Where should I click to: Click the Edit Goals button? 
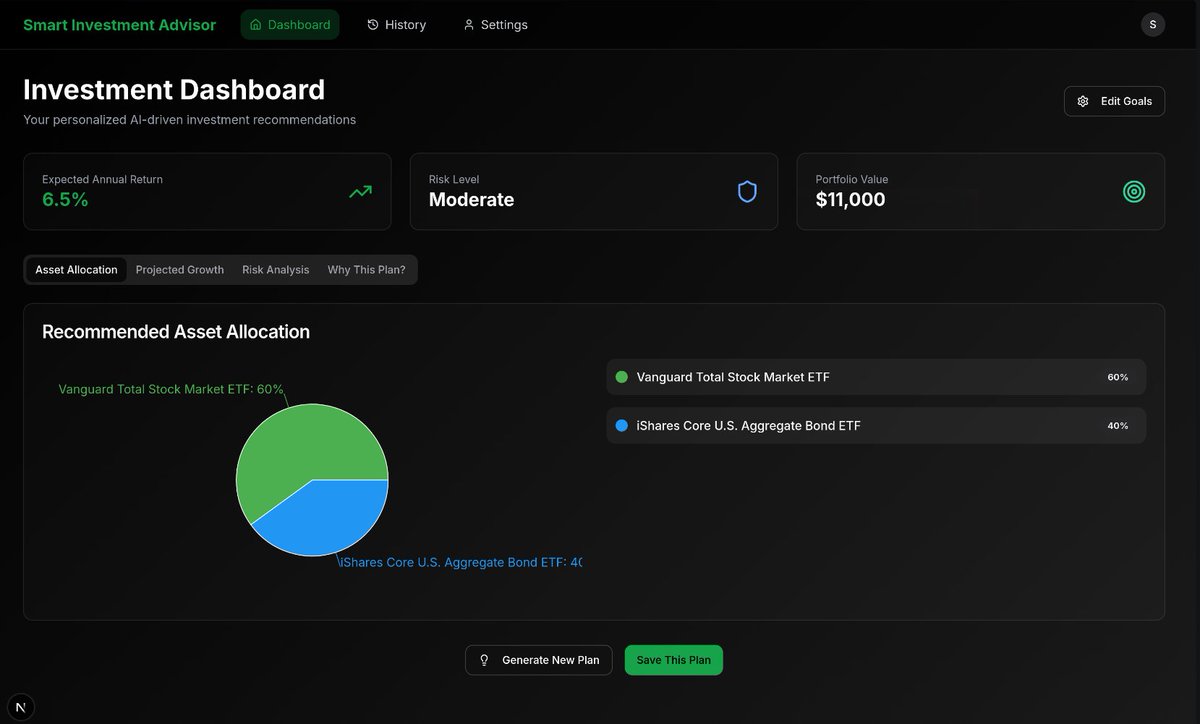coord(1114,101)
